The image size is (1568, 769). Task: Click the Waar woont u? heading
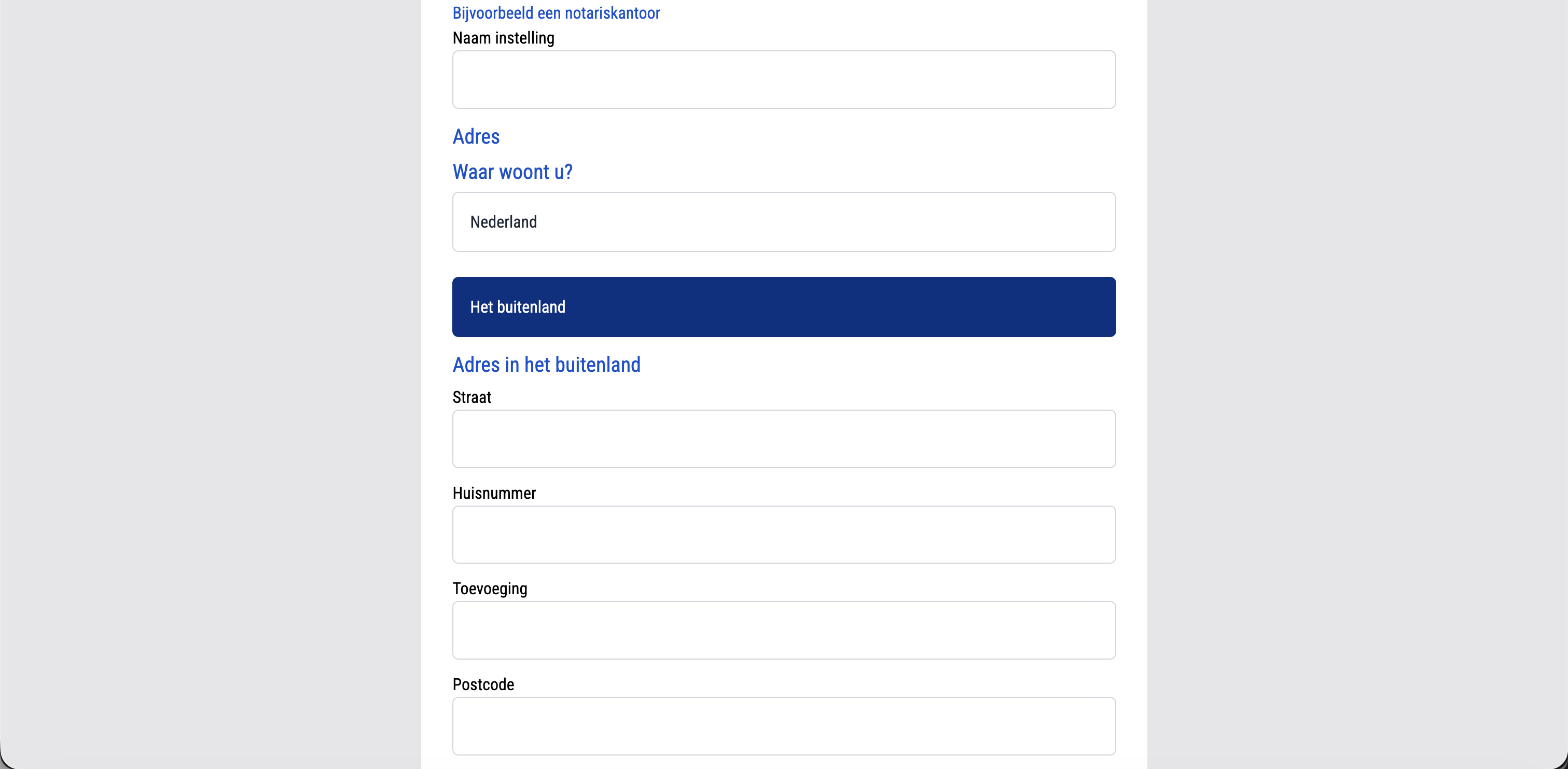pos(512,172)
